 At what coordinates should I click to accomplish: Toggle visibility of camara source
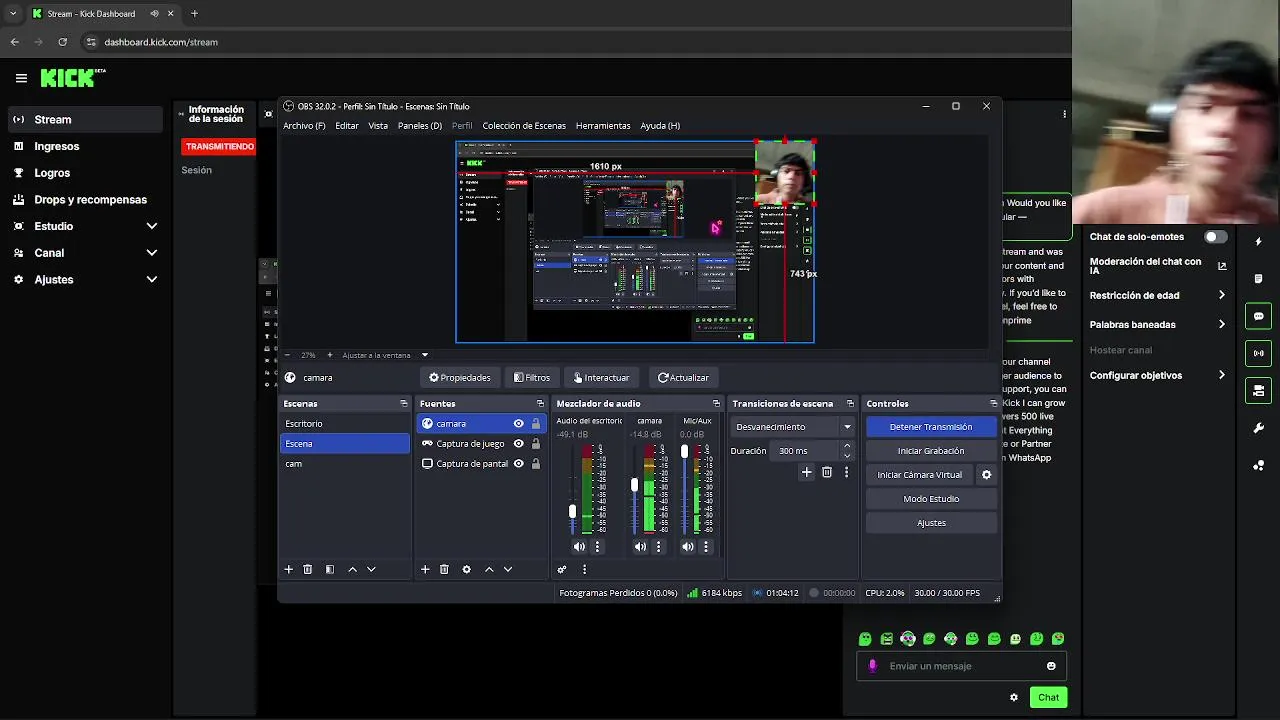click(x=518, y=424)
